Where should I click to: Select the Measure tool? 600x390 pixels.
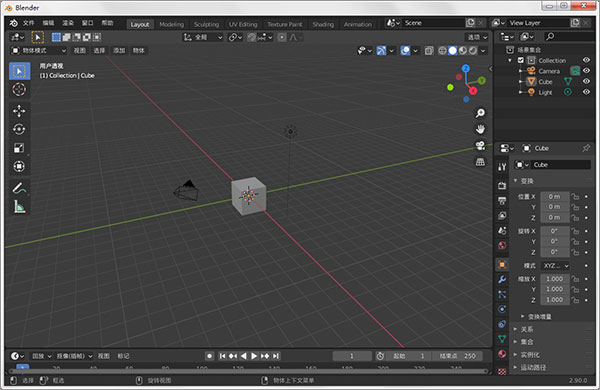[x=19, y=207]
